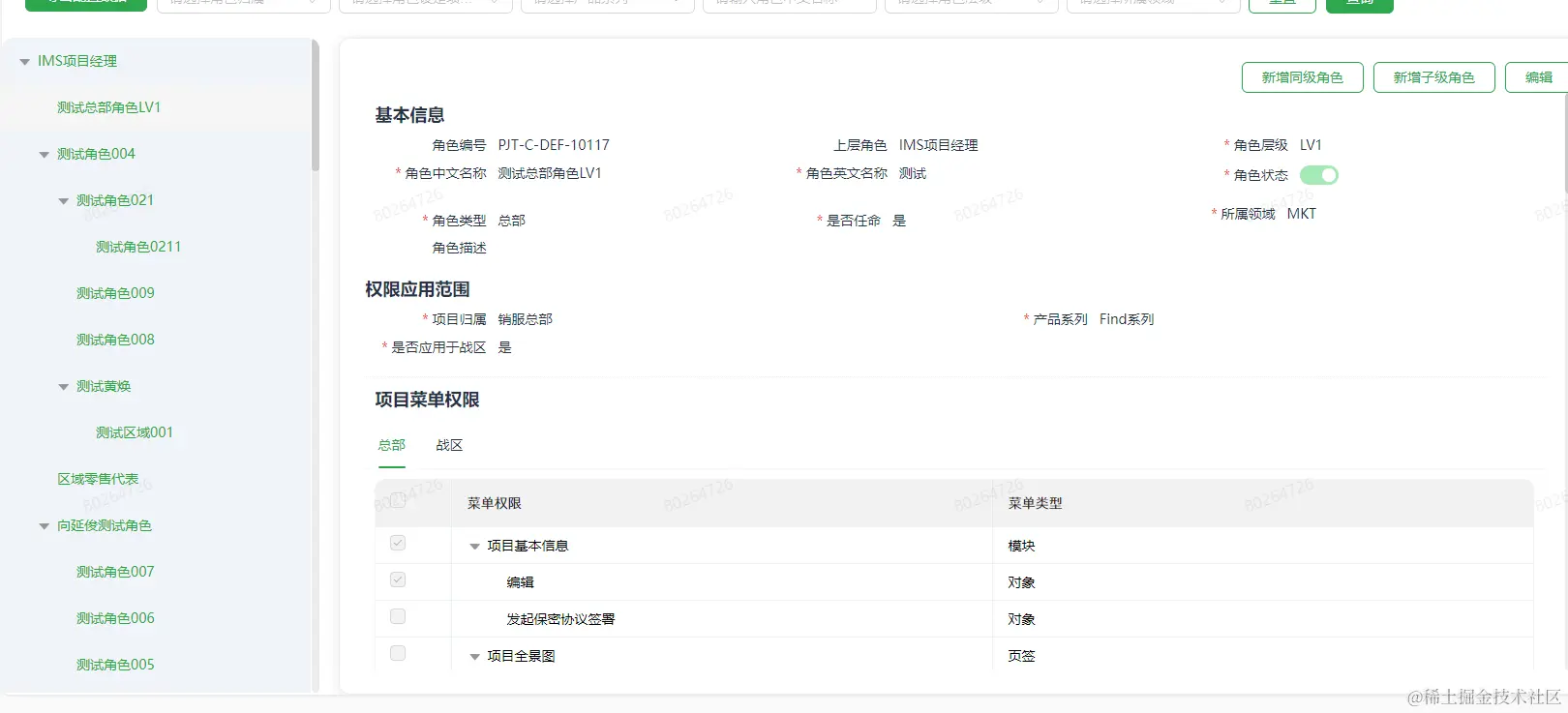Click the 项目菜单权限 section heading

[x=427, y=400]
